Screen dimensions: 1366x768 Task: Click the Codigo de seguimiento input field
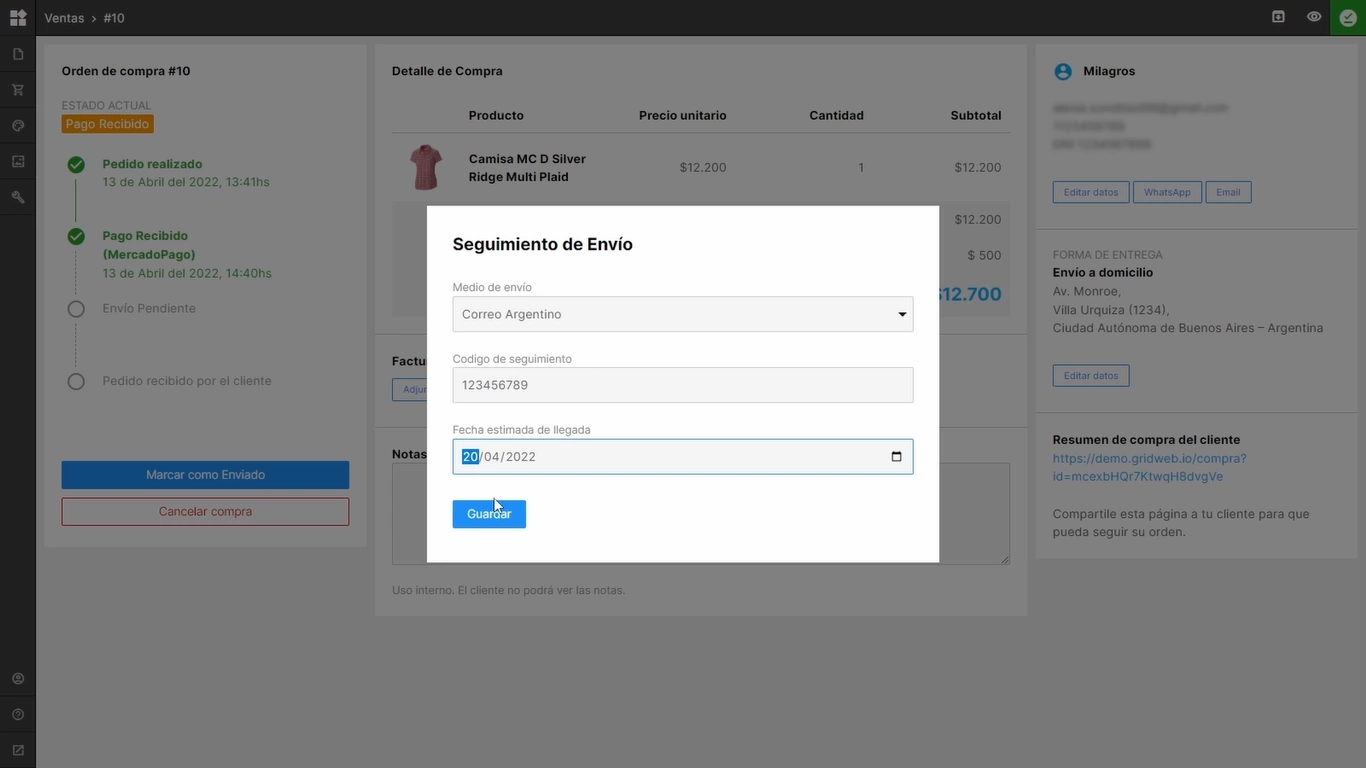point(683,385)
